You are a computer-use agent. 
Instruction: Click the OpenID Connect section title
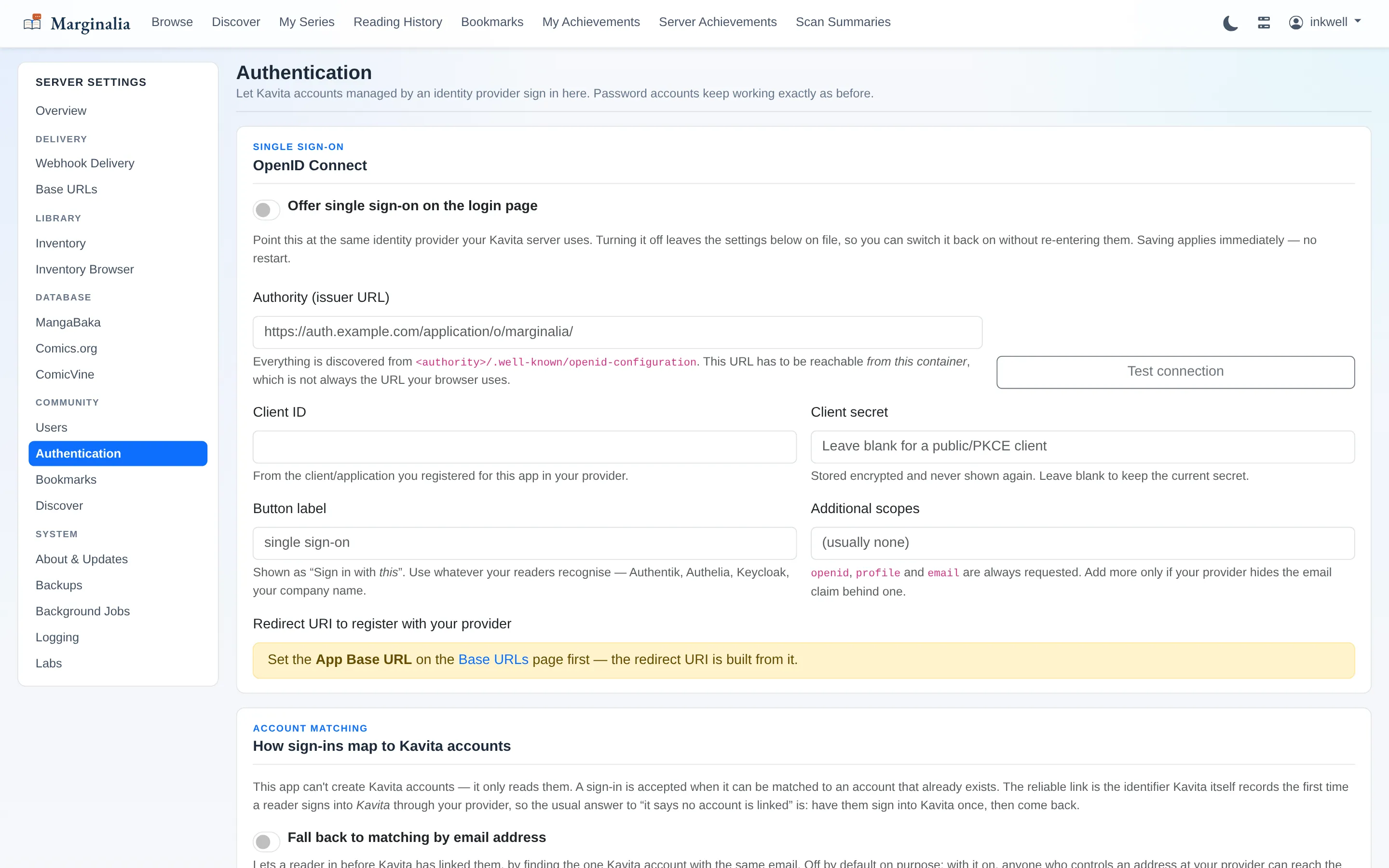pyautogui.click(x=310, y=165)
